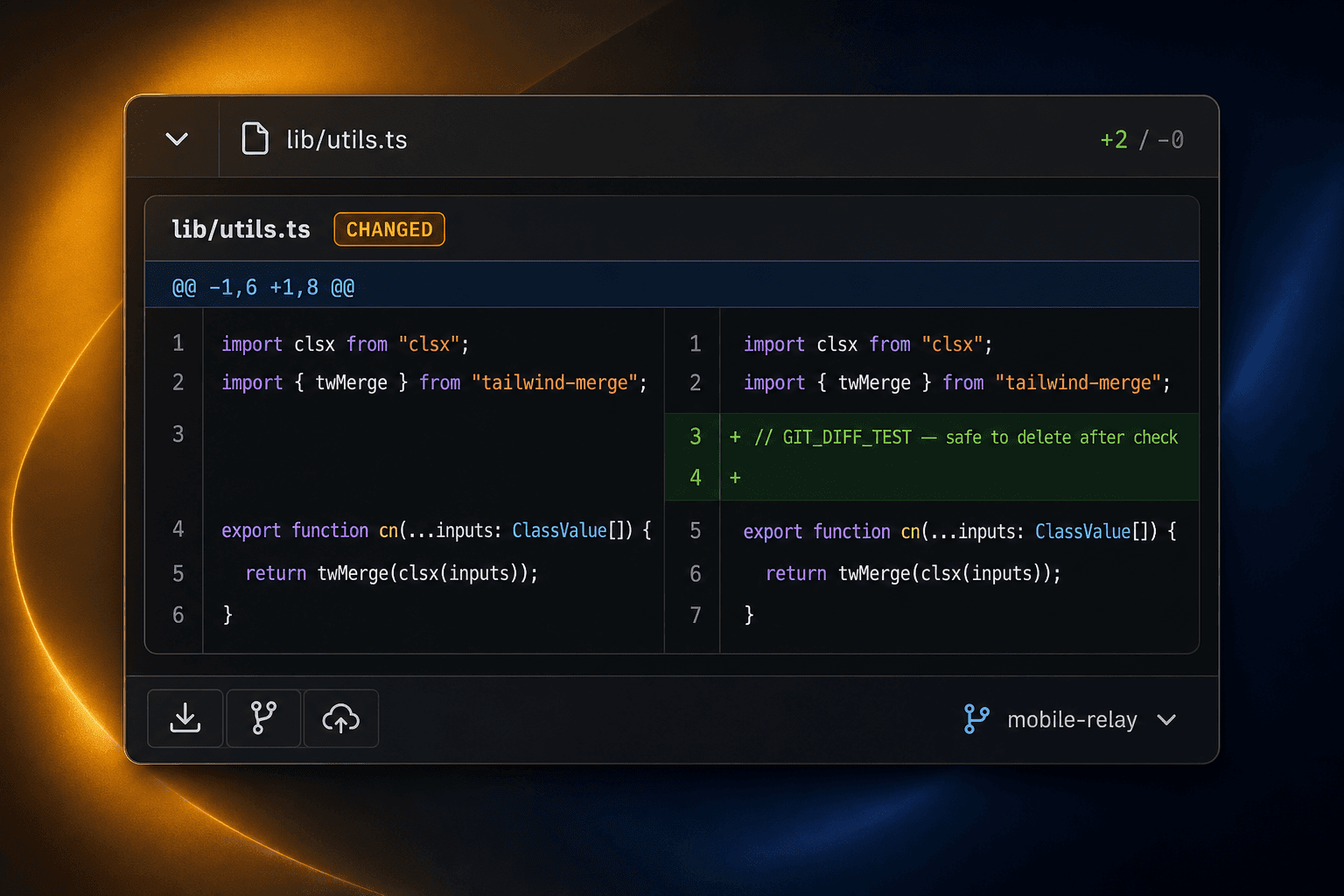1344x896 pixels.
Task: Click added line GIT_DIFF_TEST comment
Action: coord(966,437)
